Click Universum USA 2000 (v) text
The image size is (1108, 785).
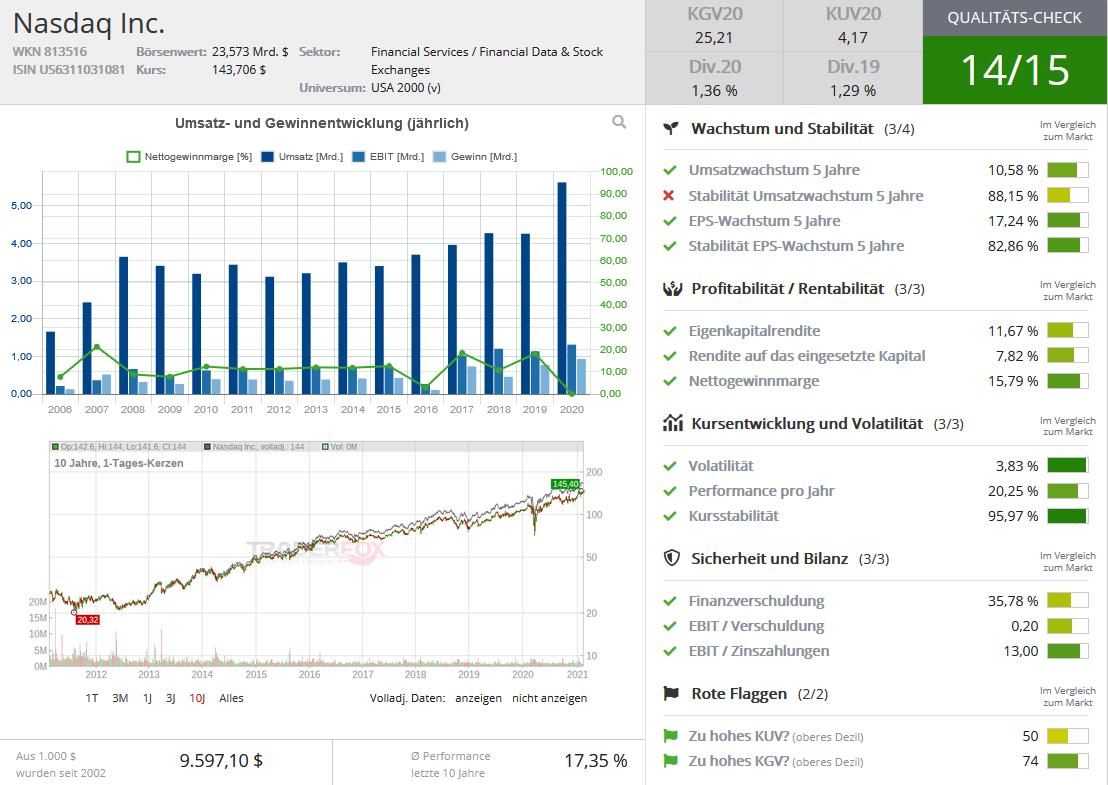pos(406,88)
